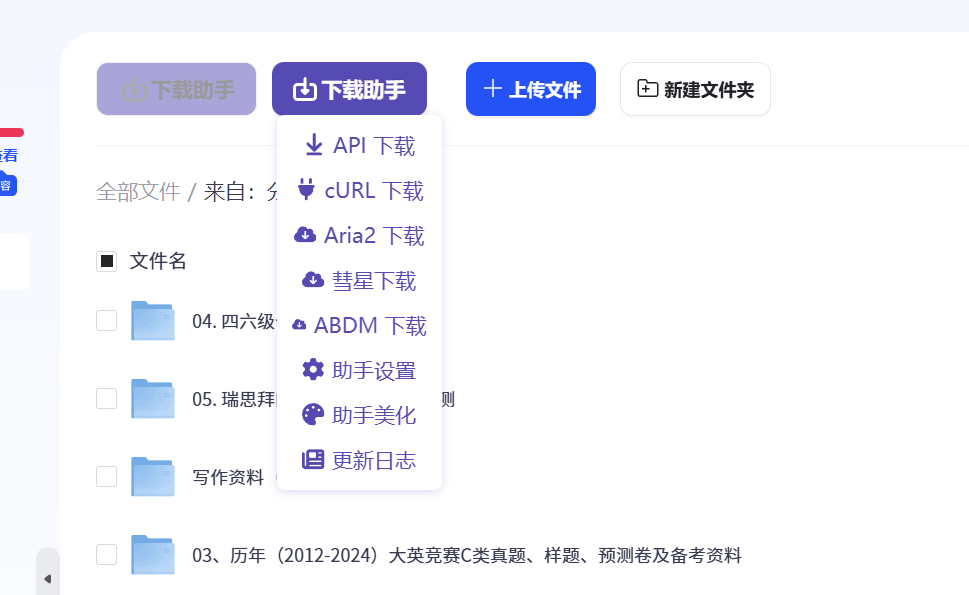Screen dimensions: 969x595
Task: Click the download arrow icon beside API 下载
Action: (314, 146)
